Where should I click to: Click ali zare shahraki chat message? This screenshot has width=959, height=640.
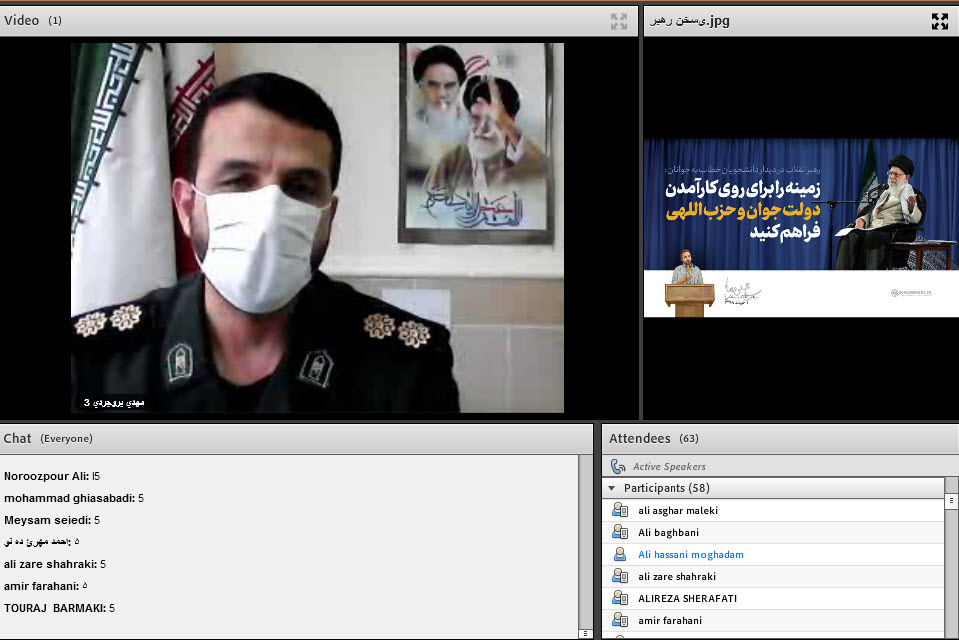(x=55, y=564)
